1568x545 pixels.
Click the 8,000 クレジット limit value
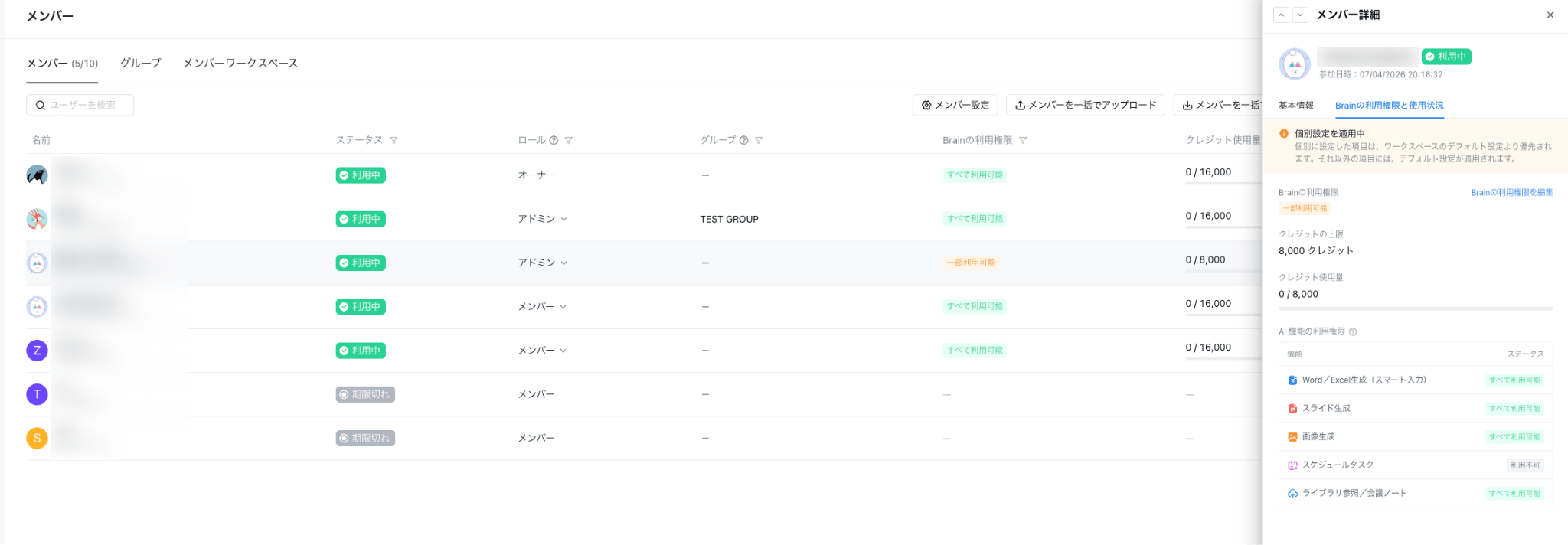[1316, 251]
